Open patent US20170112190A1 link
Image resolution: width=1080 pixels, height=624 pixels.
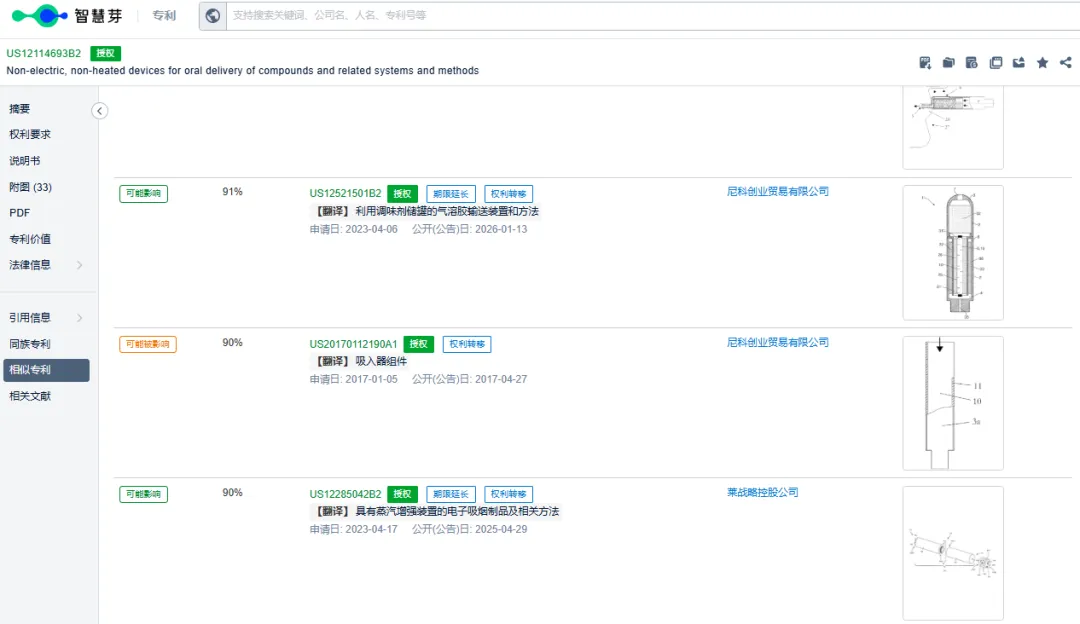(x=353, y=344)
